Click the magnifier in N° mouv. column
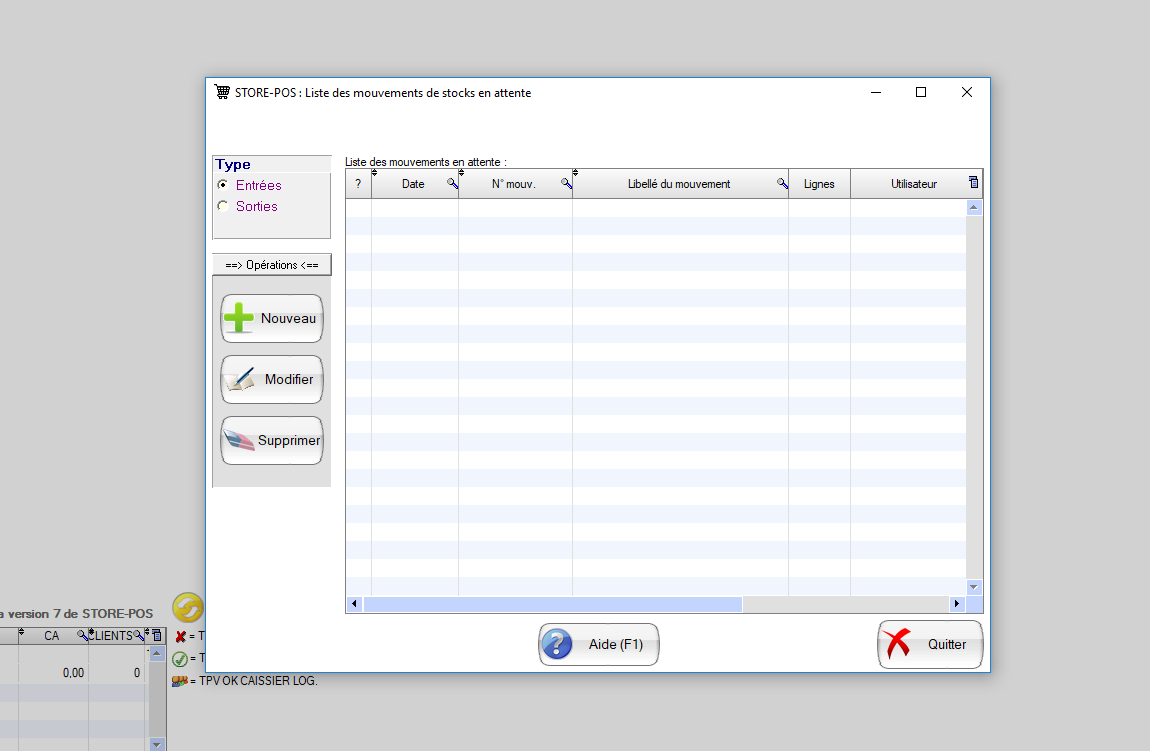The width and height of the screenshot is (1150, 751). pyautogui.click(x=566, y=184)
